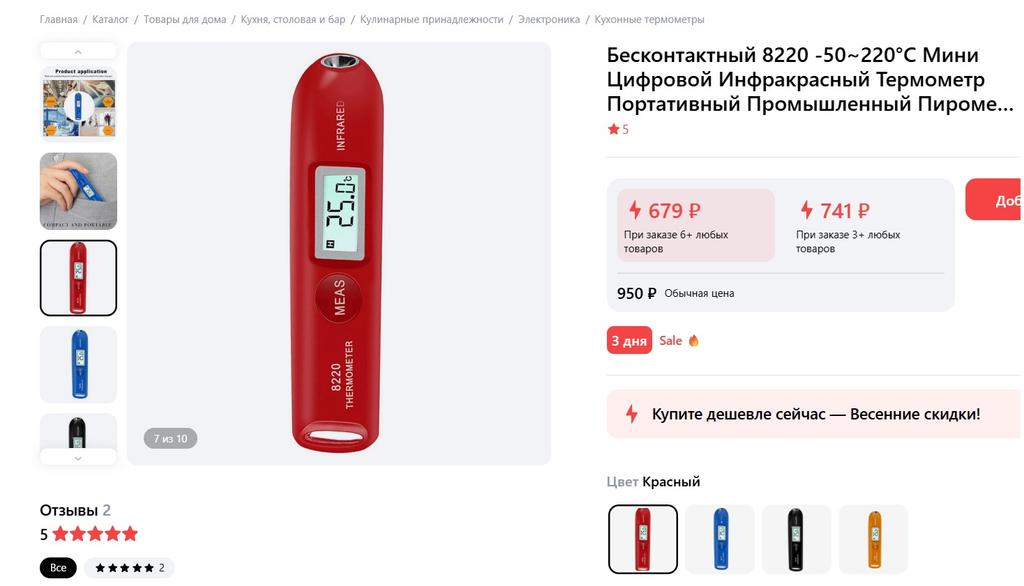Image resolution: width=1024 pixels, height=586 pixels.
Task: Choose the orange color swatch
Action: 873,539
